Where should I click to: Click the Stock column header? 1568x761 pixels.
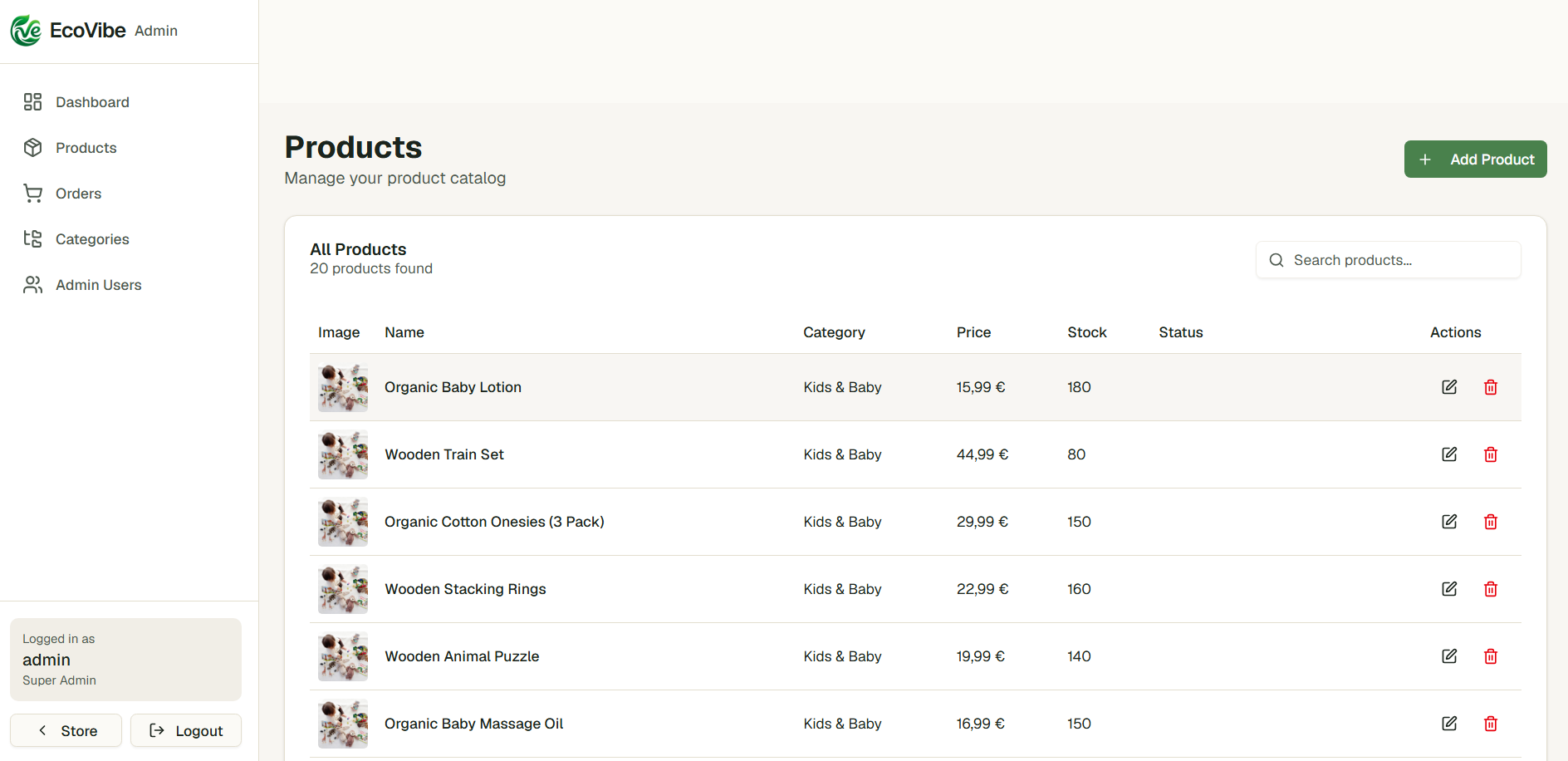tap(1087, 332)
